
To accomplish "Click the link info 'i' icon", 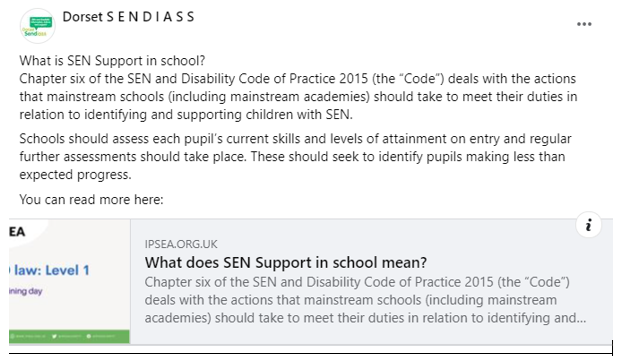I will tap(588, 225).
